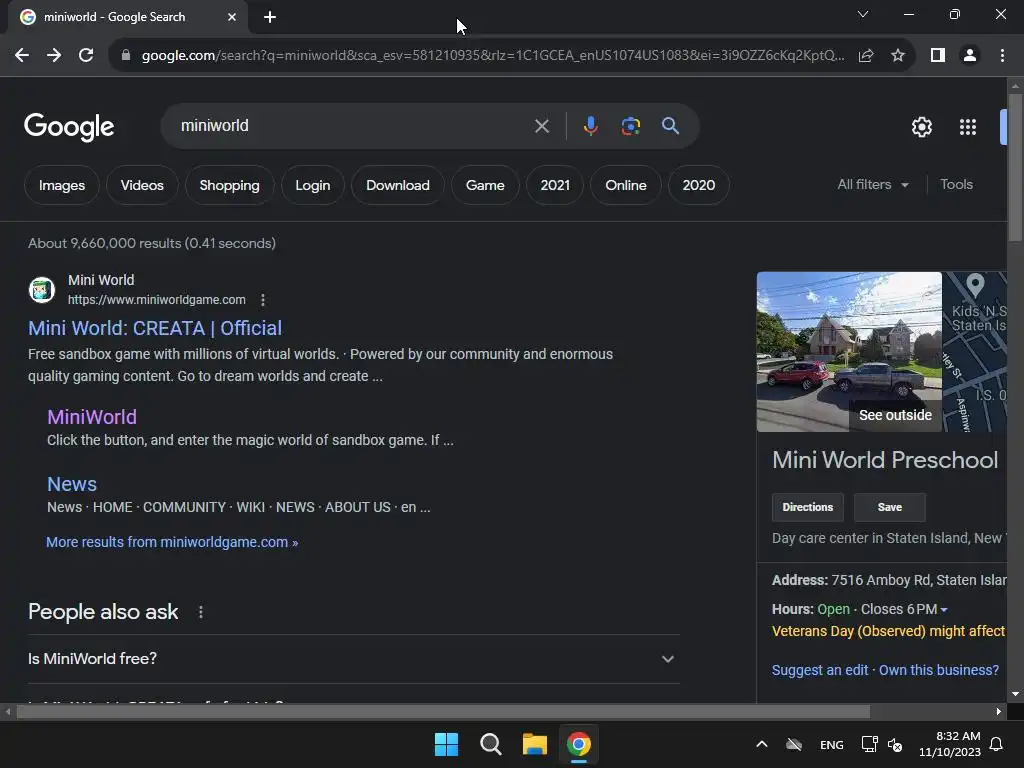Open site security lock info
This screenshot has width=1024, height=768.
[x=126, y=56]
